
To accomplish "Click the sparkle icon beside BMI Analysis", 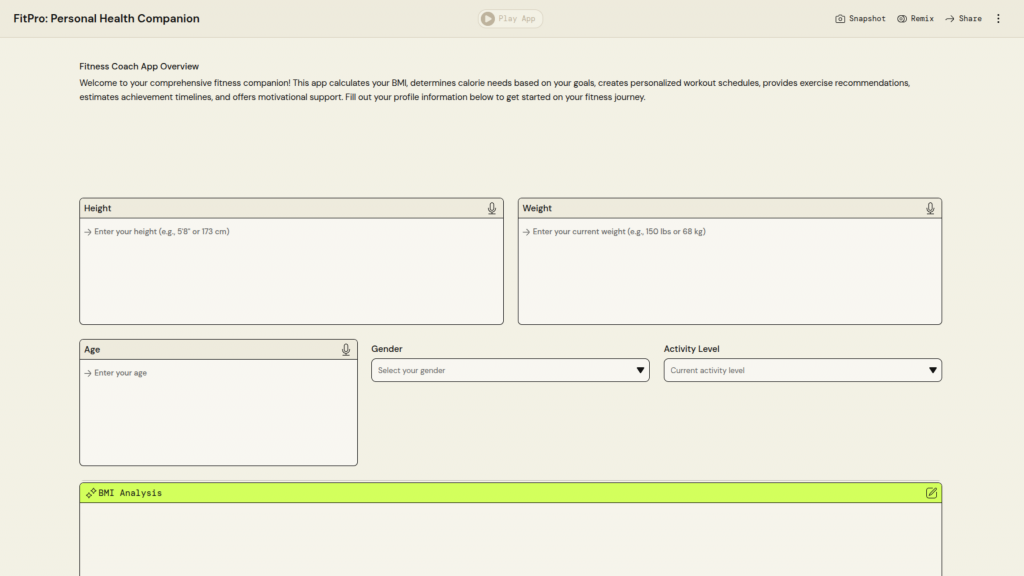I will click(x=90, y=493).
